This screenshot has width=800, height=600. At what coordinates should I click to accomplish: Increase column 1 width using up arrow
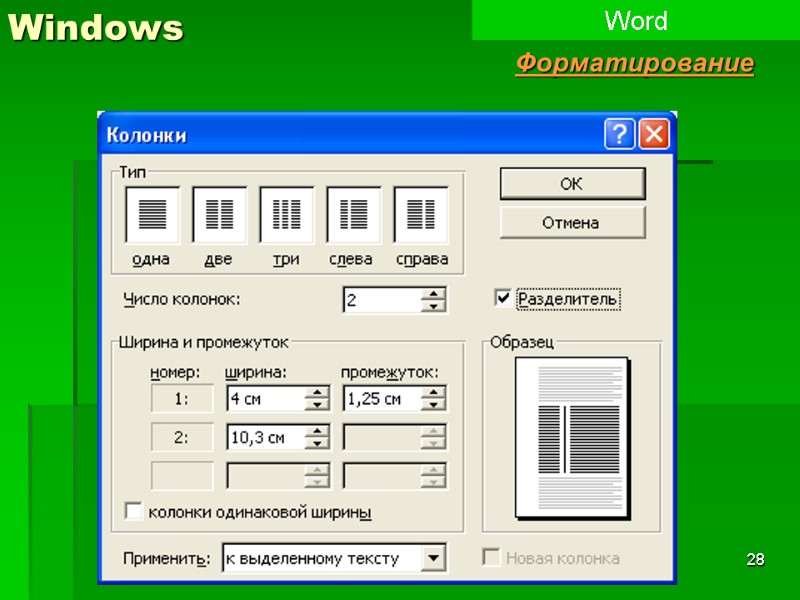tap(317, 392)
